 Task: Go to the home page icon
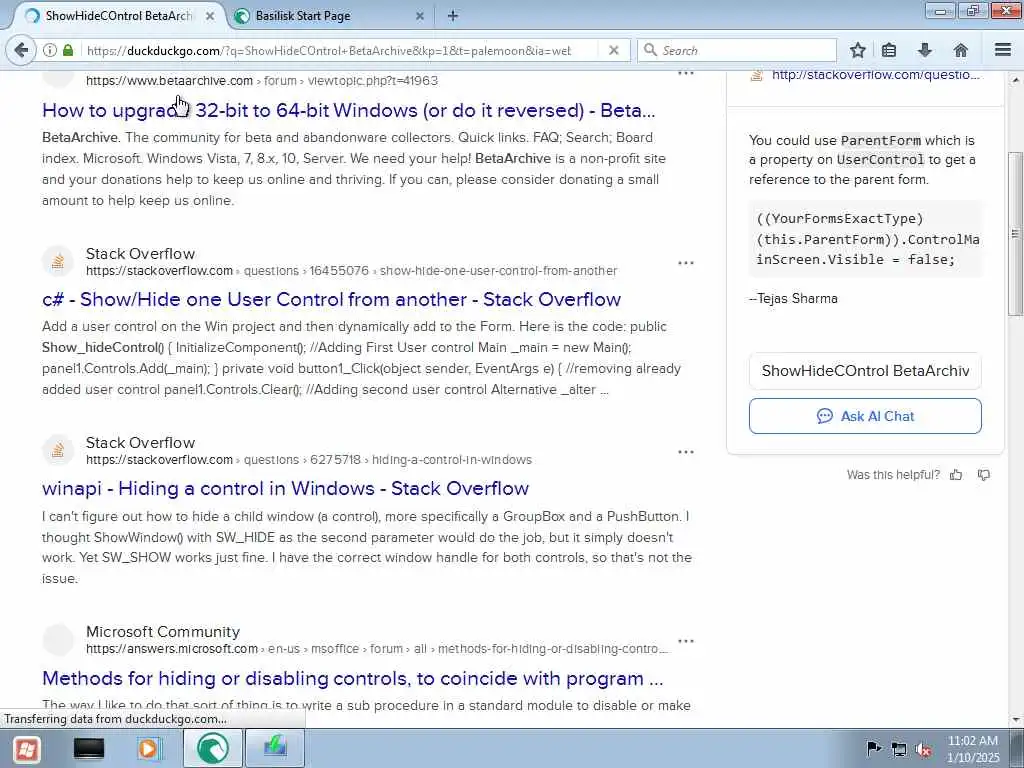960,50
